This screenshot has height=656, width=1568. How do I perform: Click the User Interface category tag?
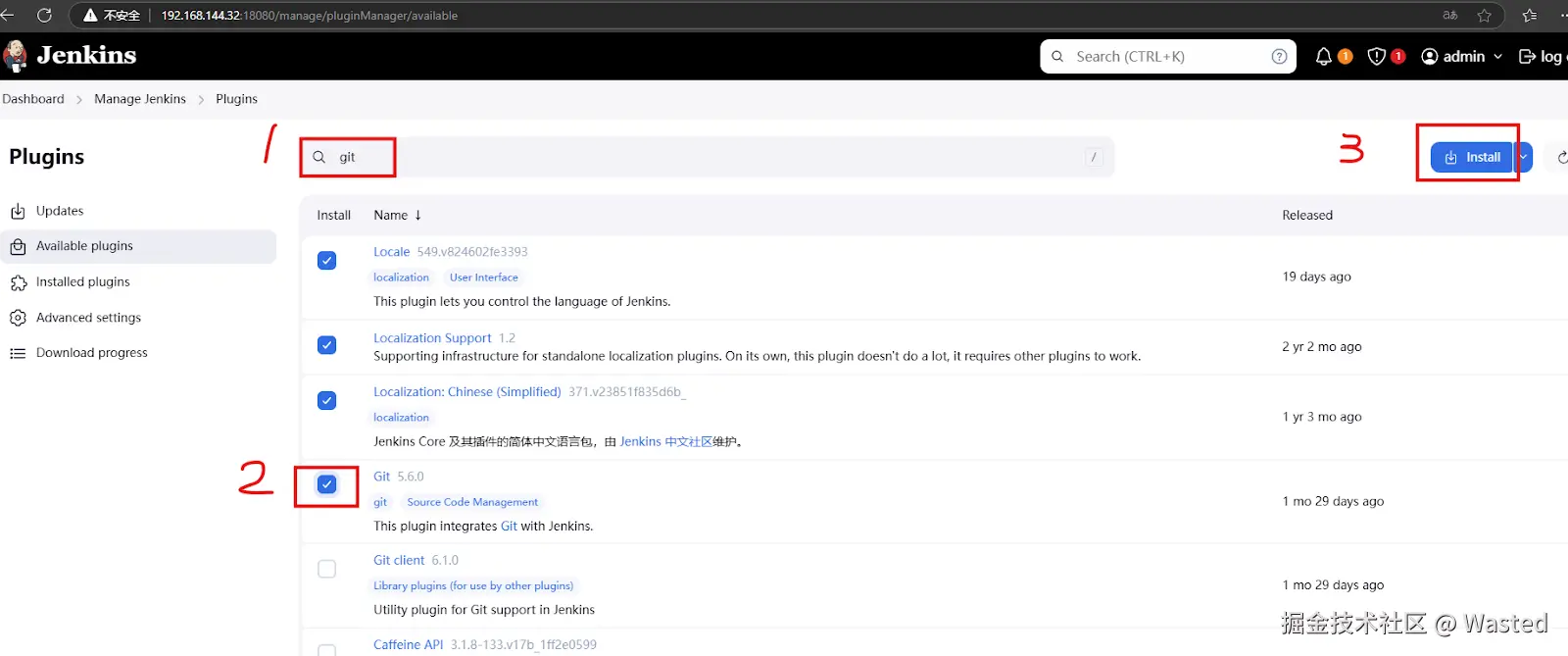(x=484, y=278)
